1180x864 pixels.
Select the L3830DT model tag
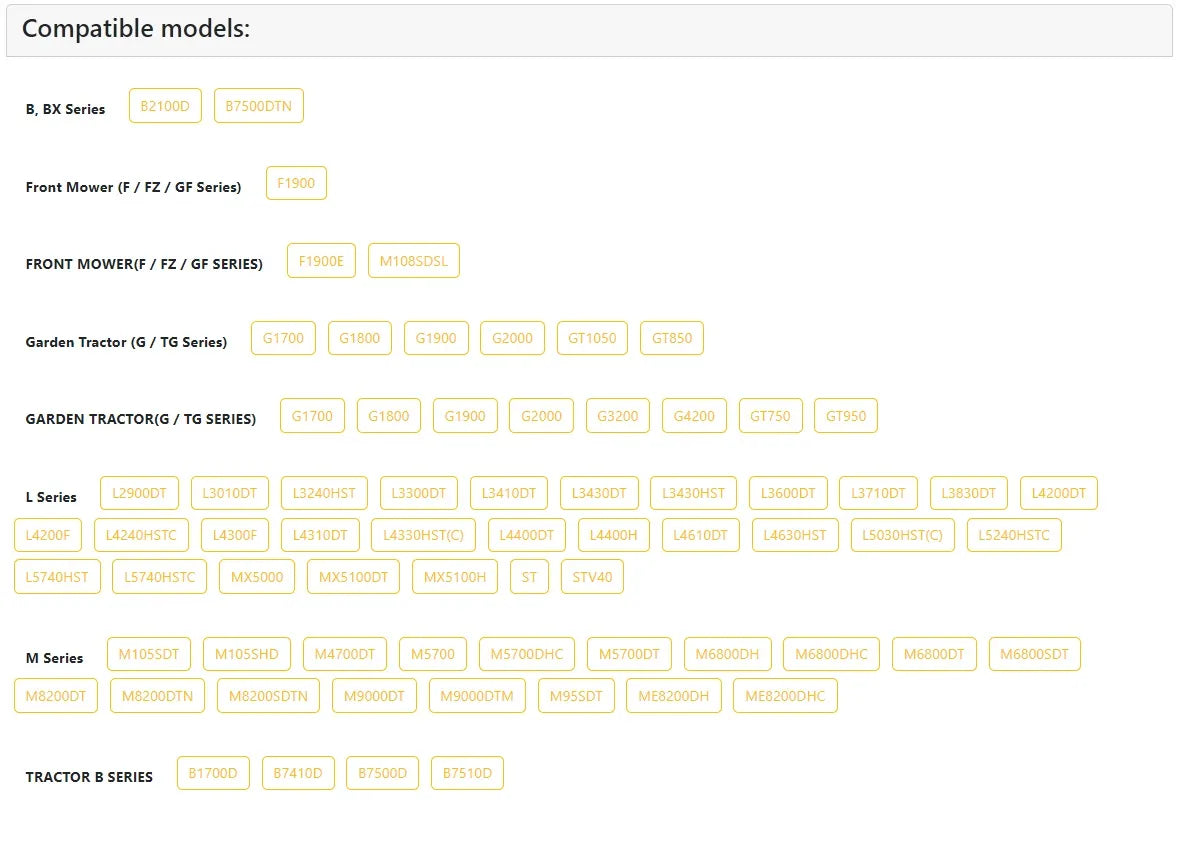tap(969, 493)
